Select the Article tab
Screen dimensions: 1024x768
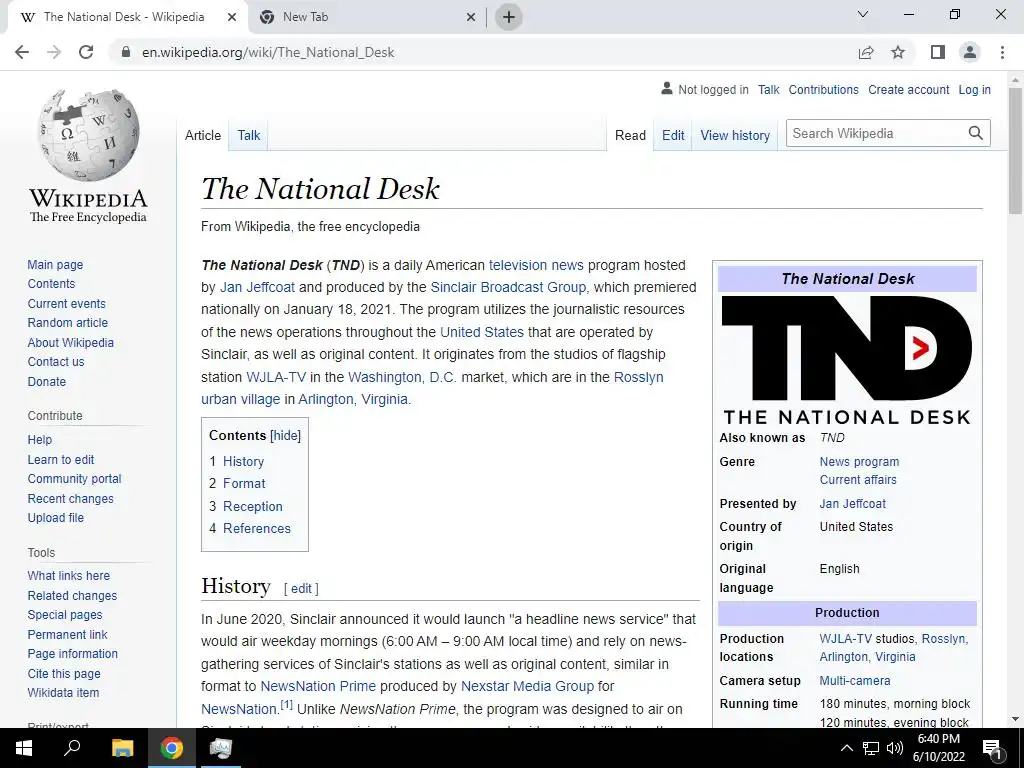(202, 135)
